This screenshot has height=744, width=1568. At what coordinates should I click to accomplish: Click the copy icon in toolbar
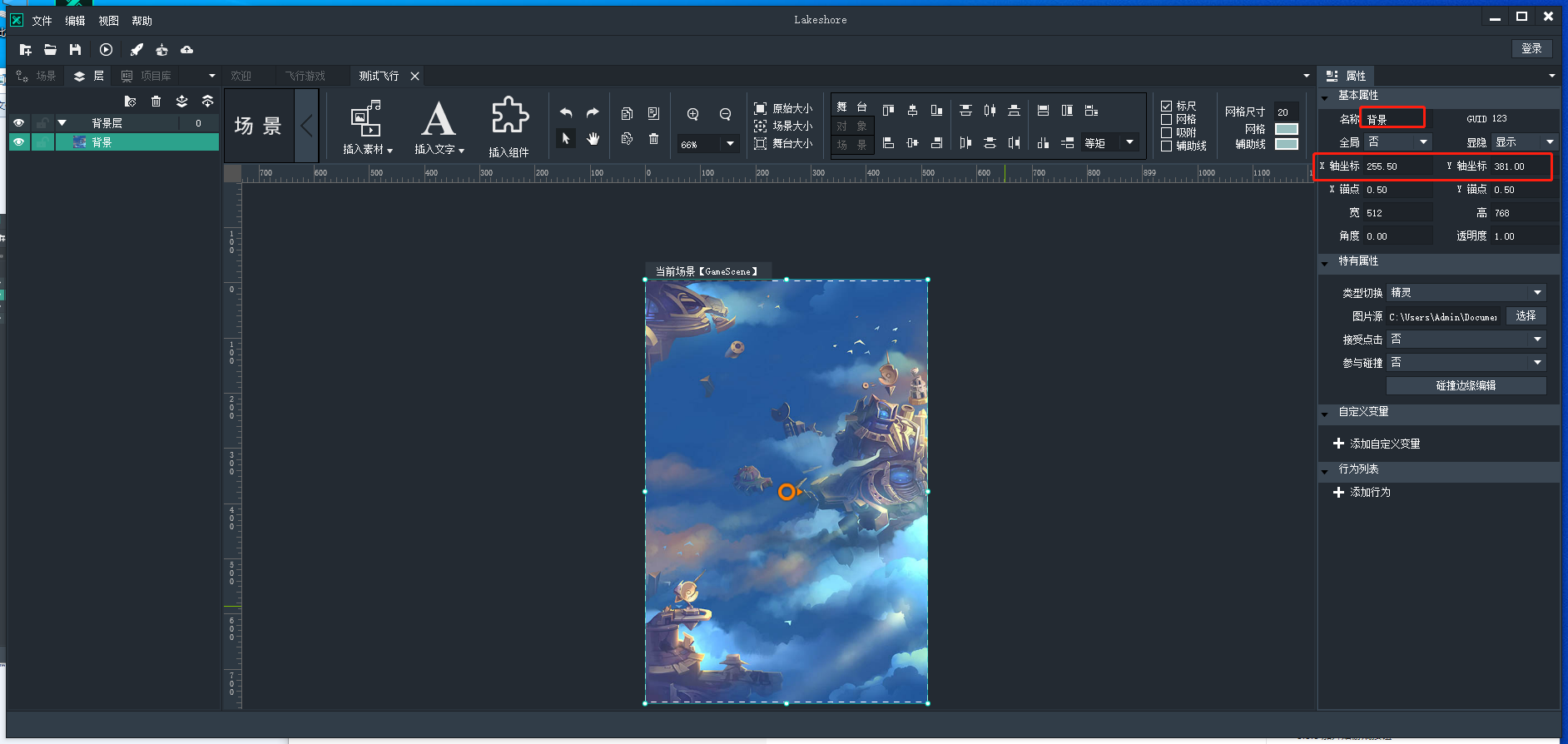627,113
